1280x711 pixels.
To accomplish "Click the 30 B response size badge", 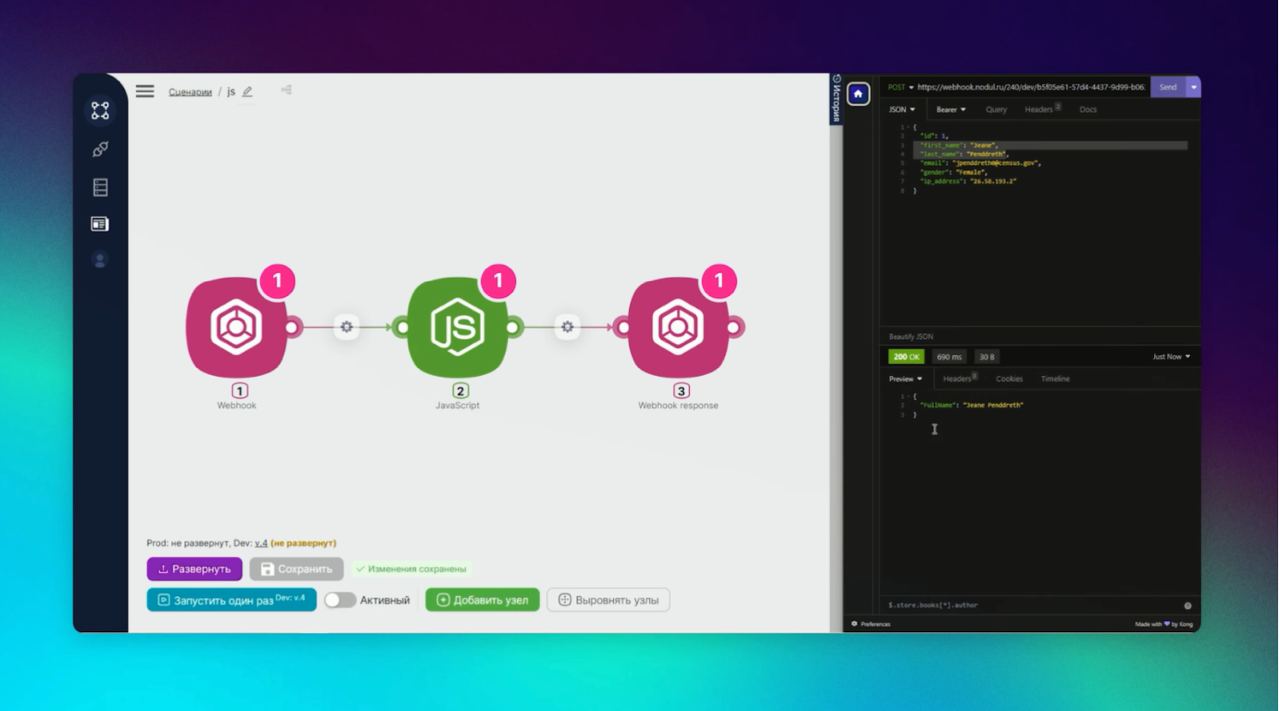I will [x=986, y=357].
